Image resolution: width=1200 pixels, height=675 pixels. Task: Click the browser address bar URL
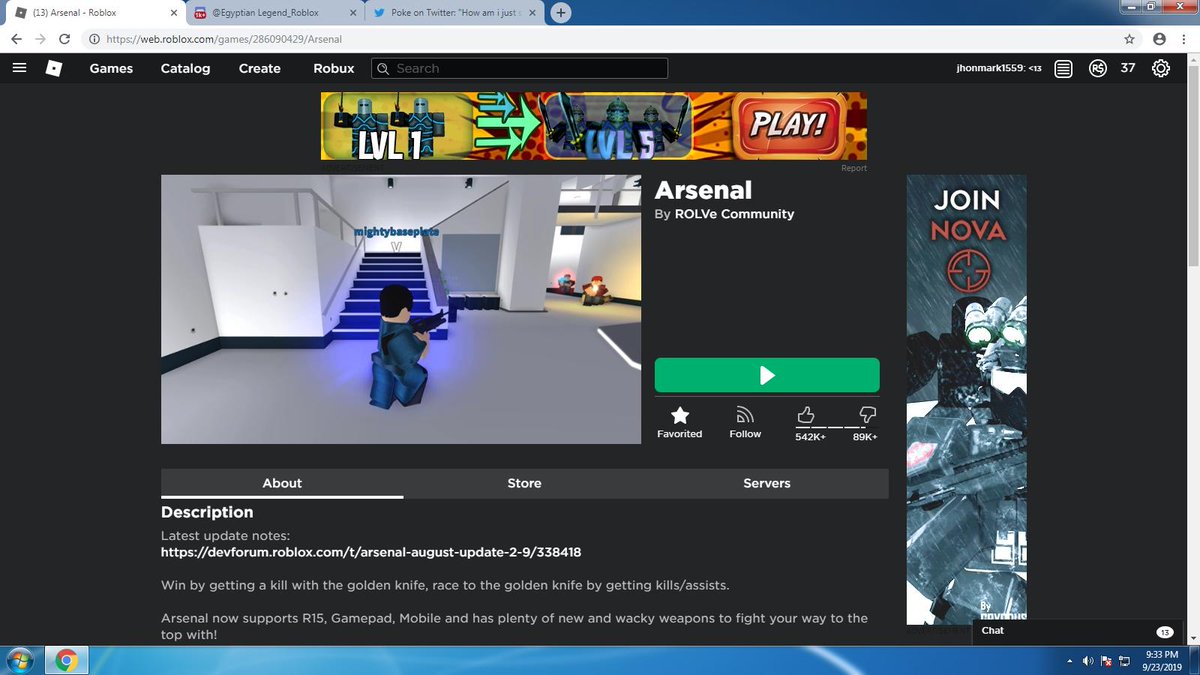[x=224, y=39]
